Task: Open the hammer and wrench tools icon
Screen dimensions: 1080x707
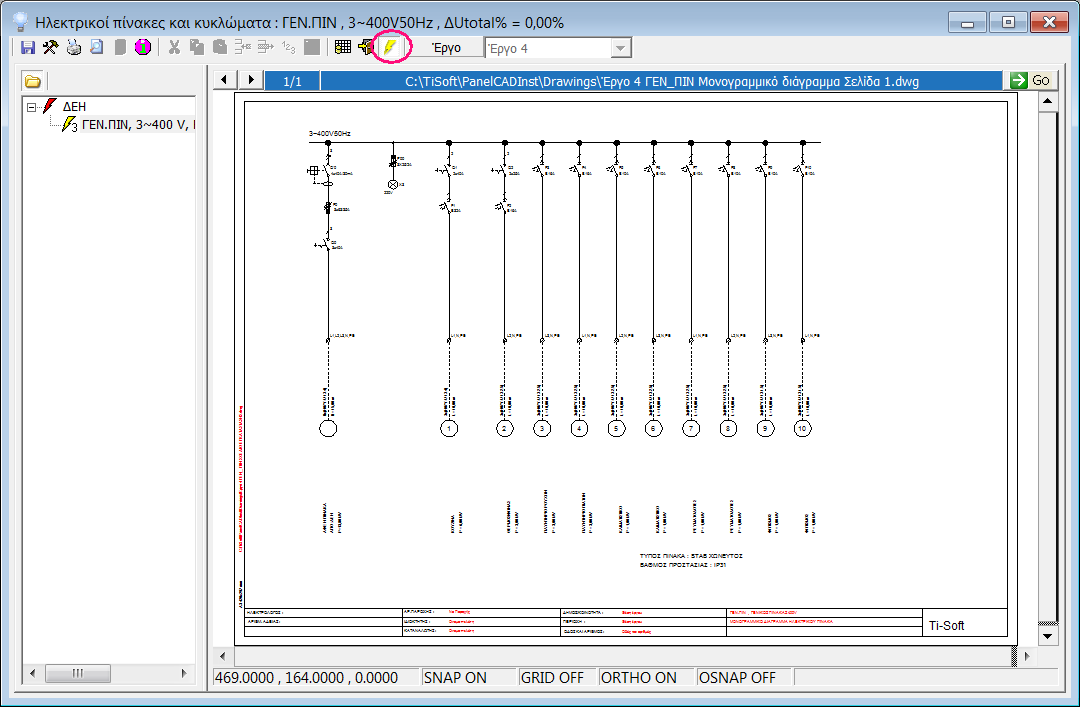Action: click(x=50, y=47)
